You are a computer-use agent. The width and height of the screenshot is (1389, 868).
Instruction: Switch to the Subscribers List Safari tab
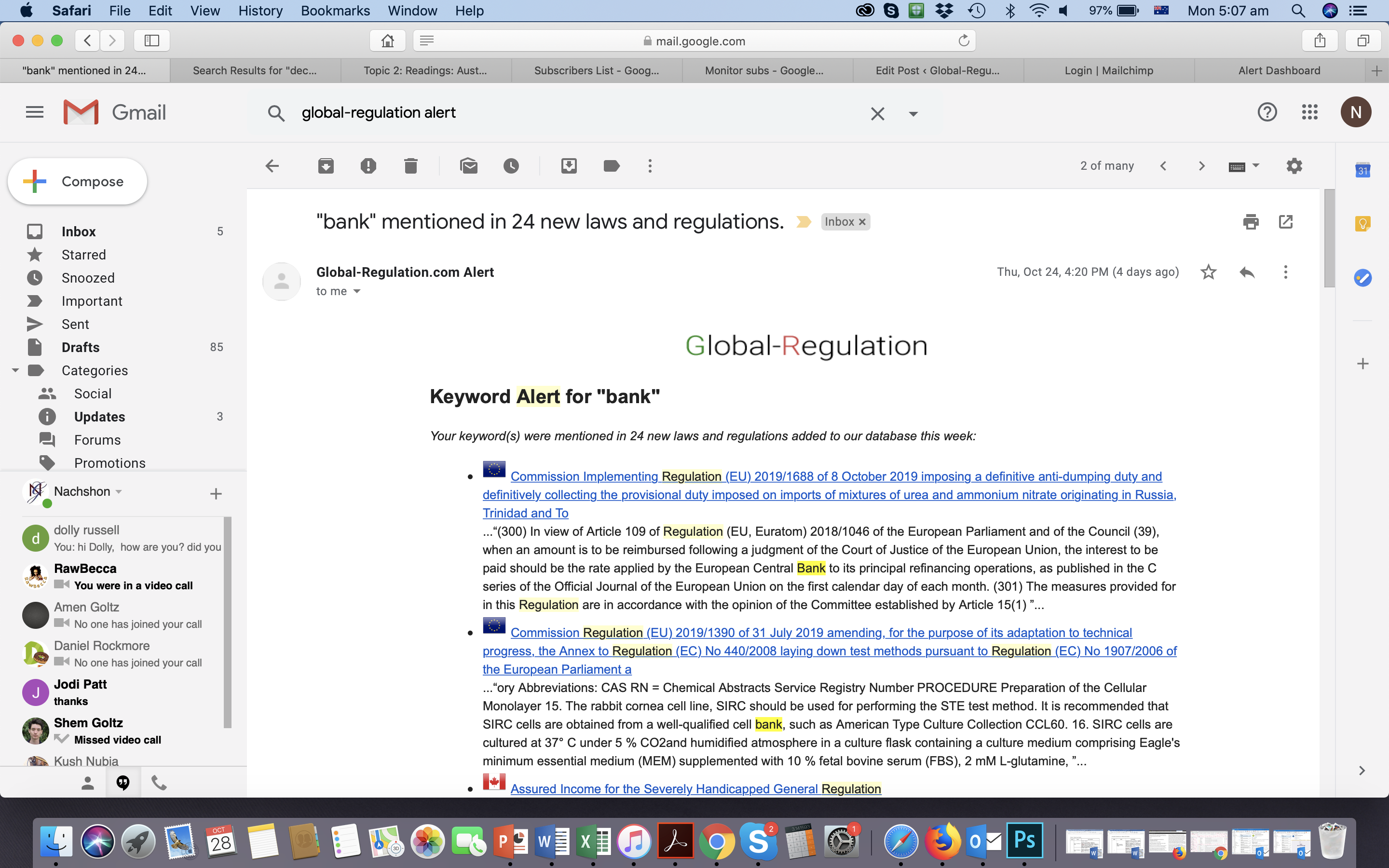click(597, 70)
